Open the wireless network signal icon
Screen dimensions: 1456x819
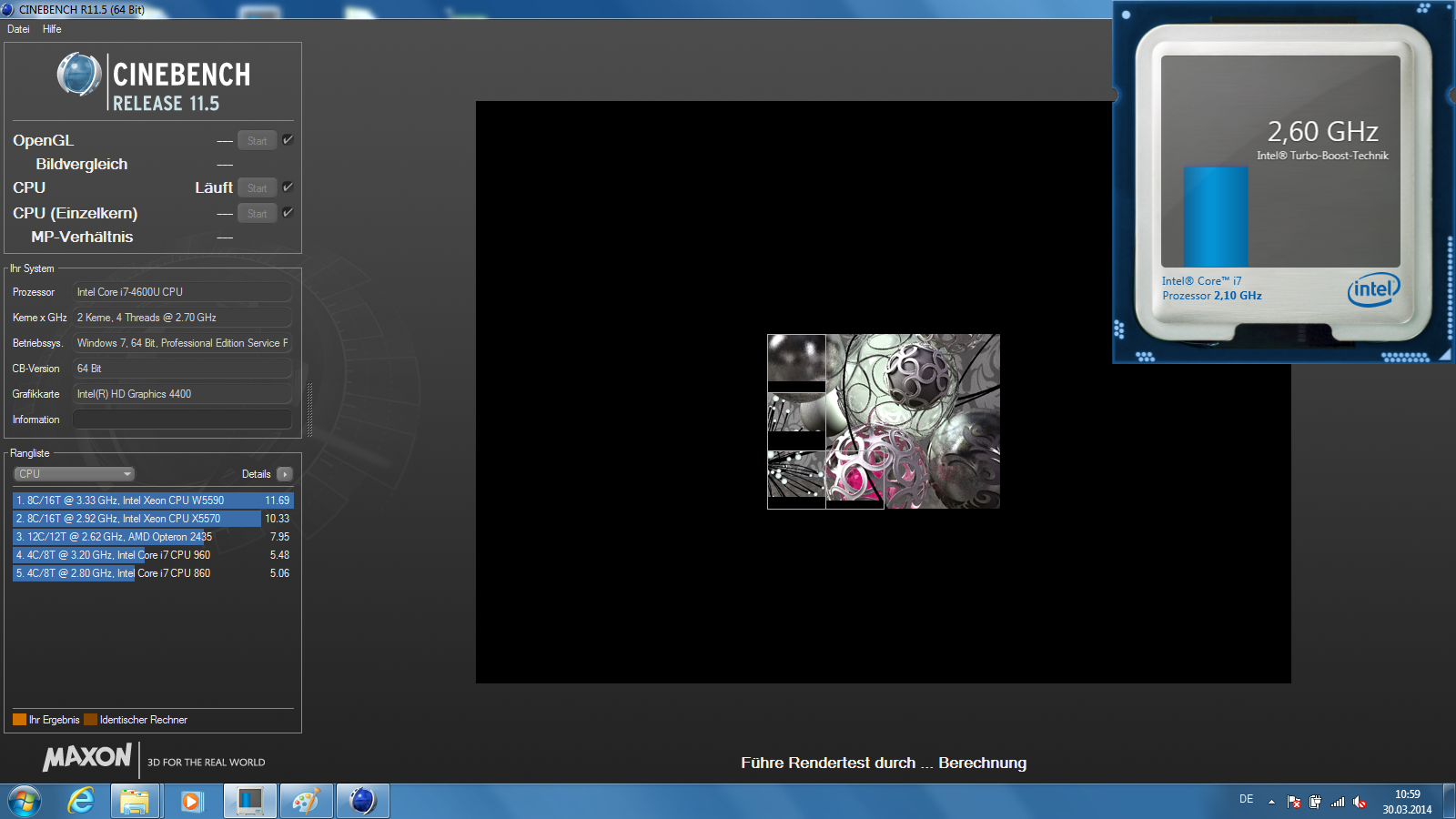1337,802
